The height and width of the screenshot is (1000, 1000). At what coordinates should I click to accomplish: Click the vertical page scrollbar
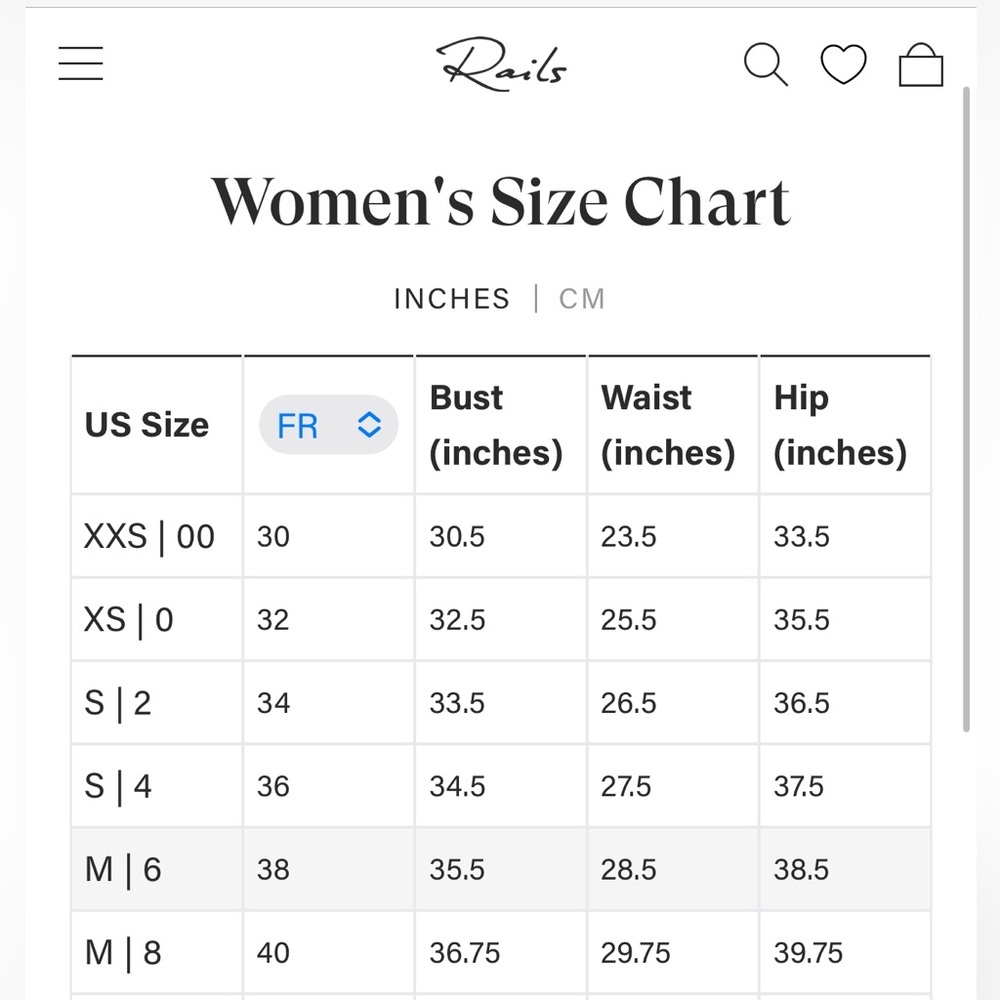pos(966,408)
